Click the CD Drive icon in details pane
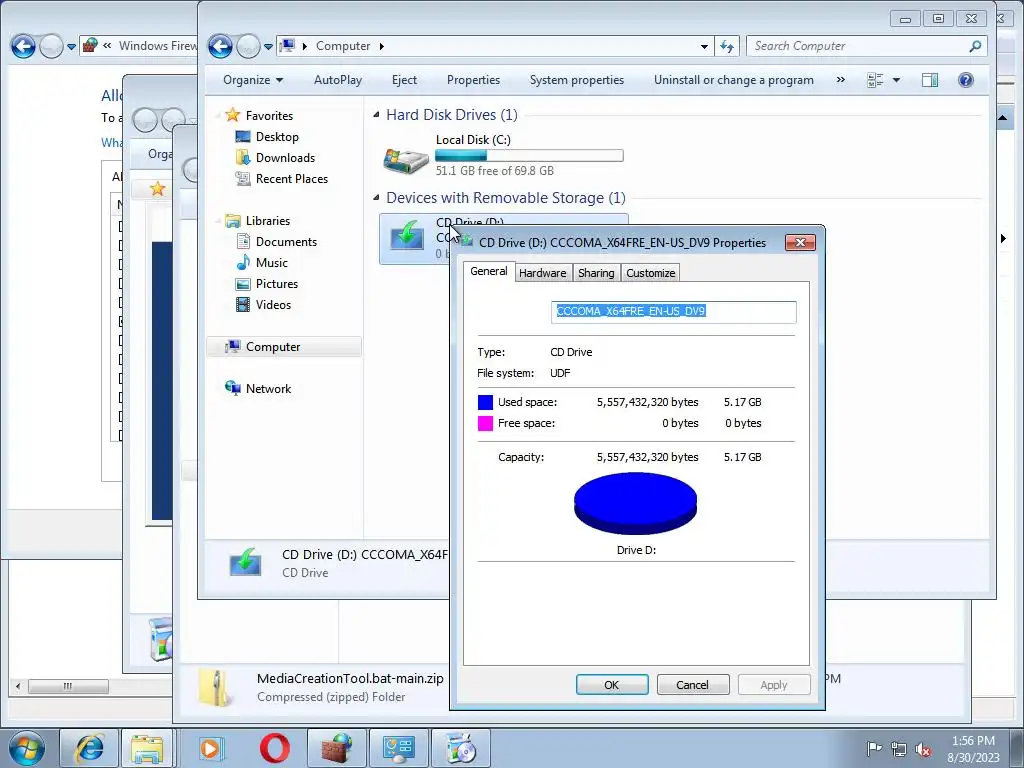Viewport: 1024px width, 768px height. (246, 564)
